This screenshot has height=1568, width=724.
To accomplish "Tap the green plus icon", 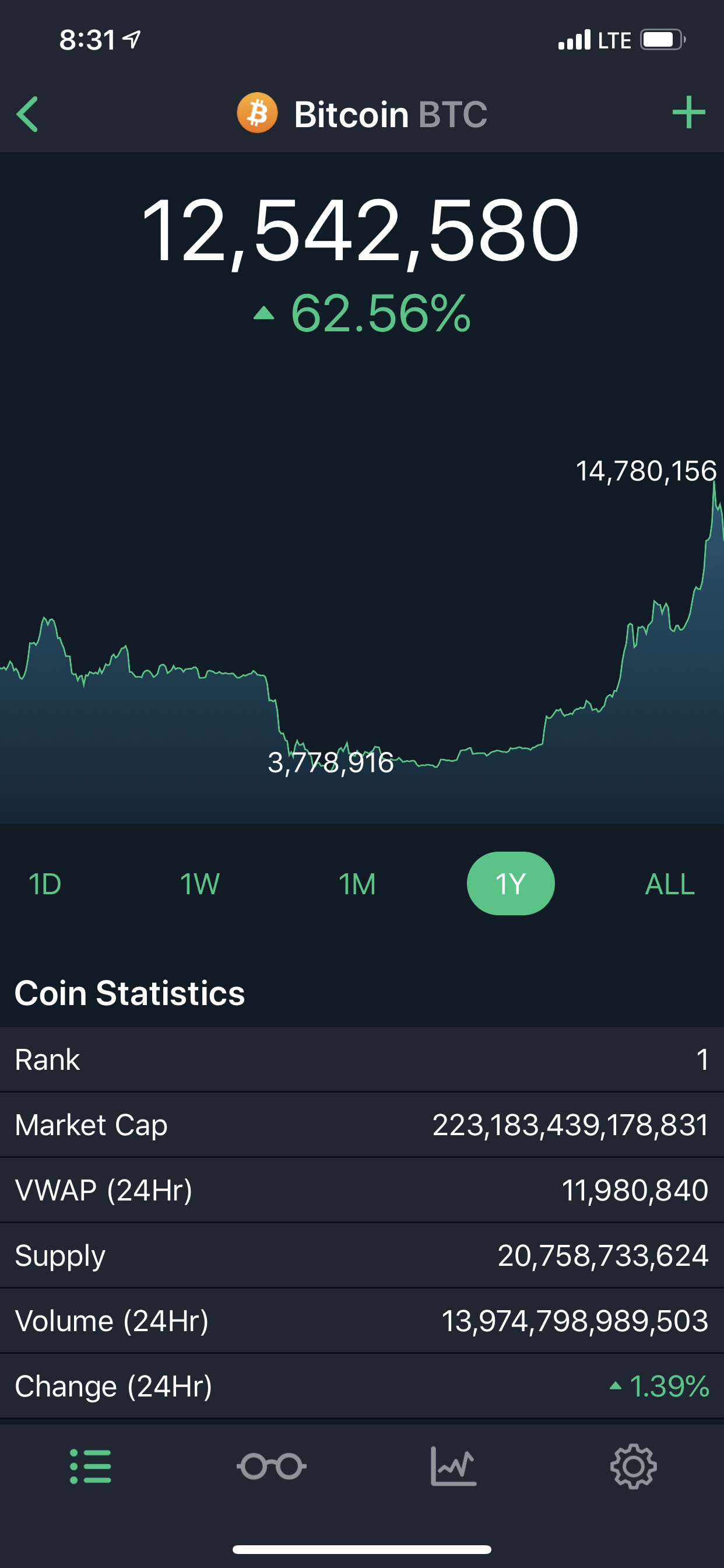I will [x=688, y=113].
